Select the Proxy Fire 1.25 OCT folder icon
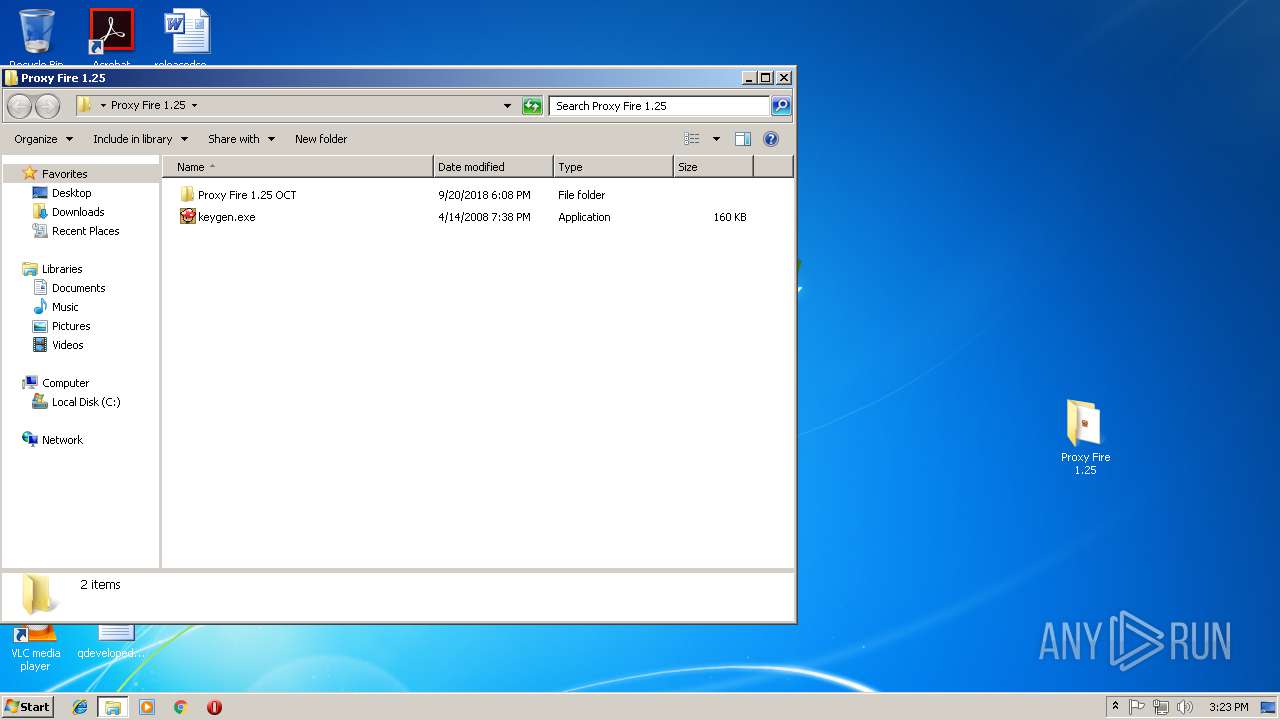1280x720 pixels. click(187, 194)
